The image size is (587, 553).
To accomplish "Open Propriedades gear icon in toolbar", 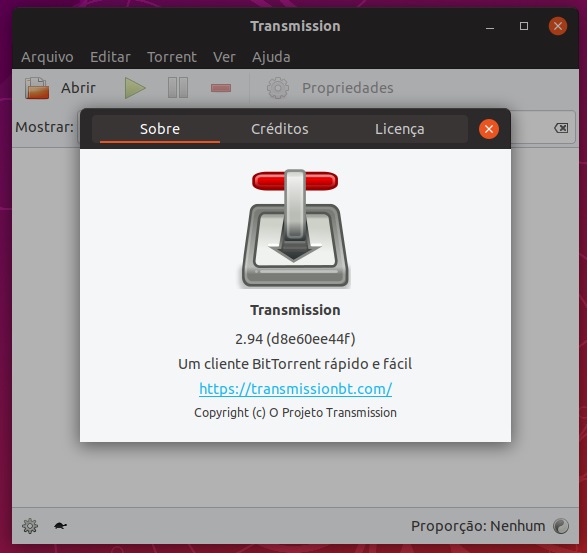I will (278, 88).
